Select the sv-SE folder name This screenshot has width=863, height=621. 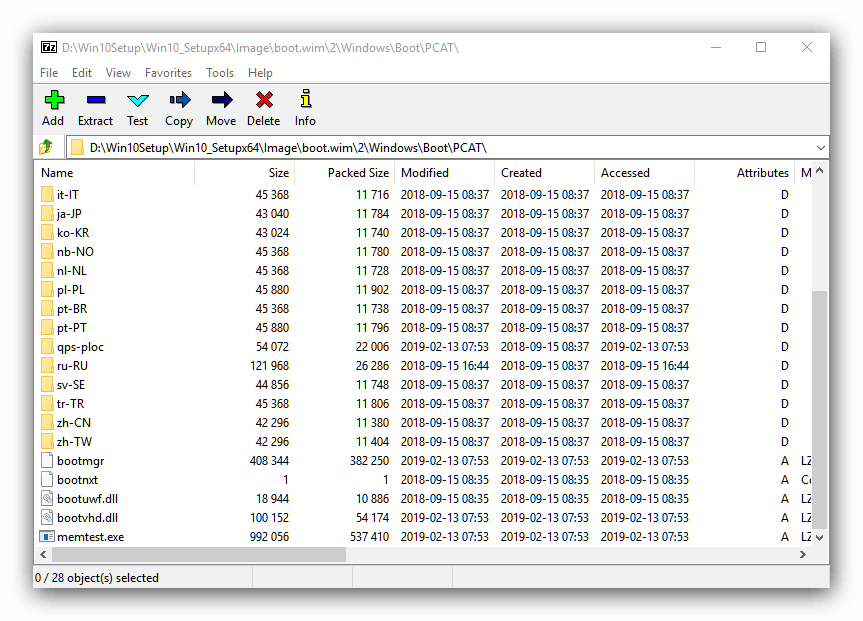(x=71, y=385)
